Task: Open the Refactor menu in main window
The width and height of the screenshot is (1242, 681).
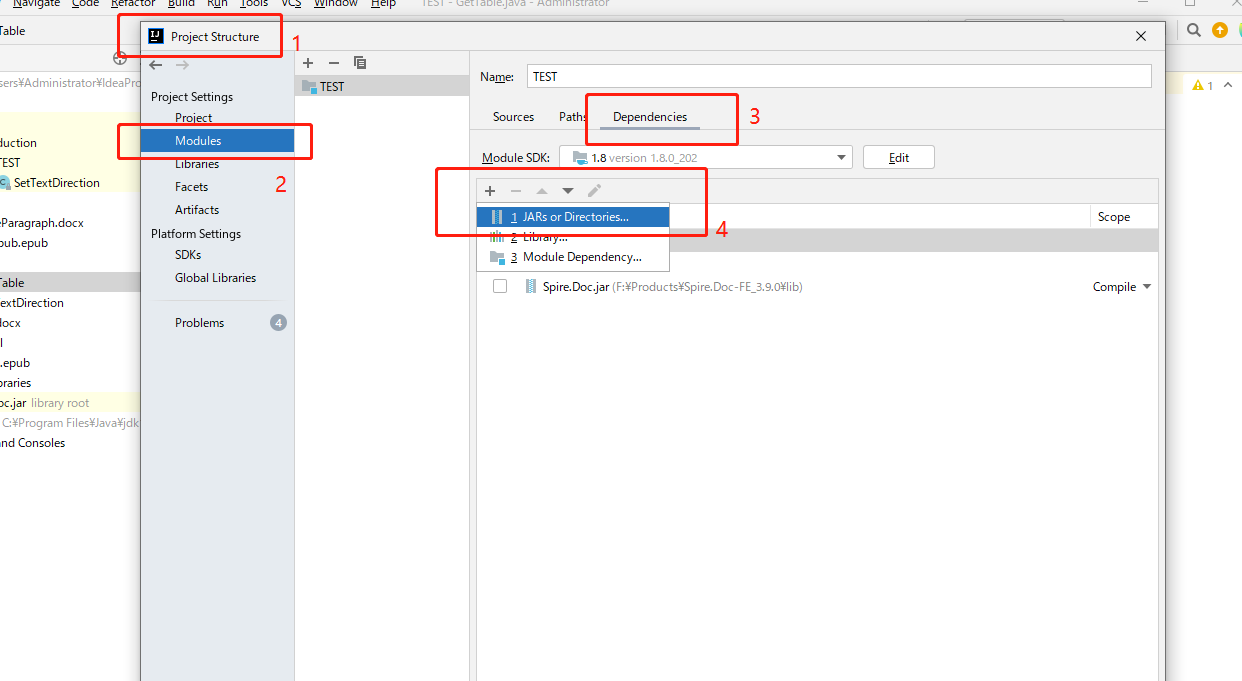Action: [x=133, y=4]
